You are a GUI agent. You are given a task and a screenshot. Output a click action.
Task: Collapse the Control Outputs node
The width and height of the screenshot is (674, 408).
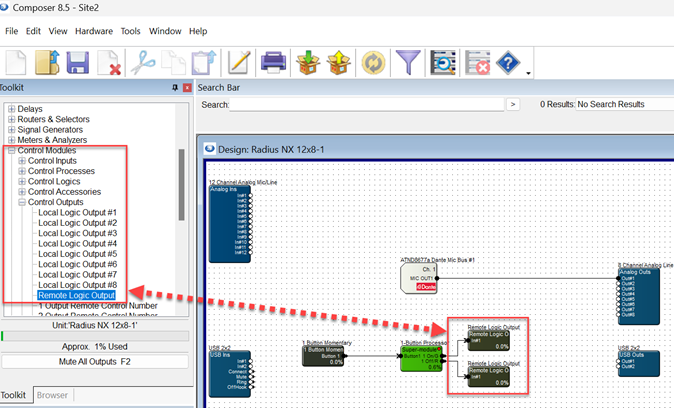tap(22, 202)
